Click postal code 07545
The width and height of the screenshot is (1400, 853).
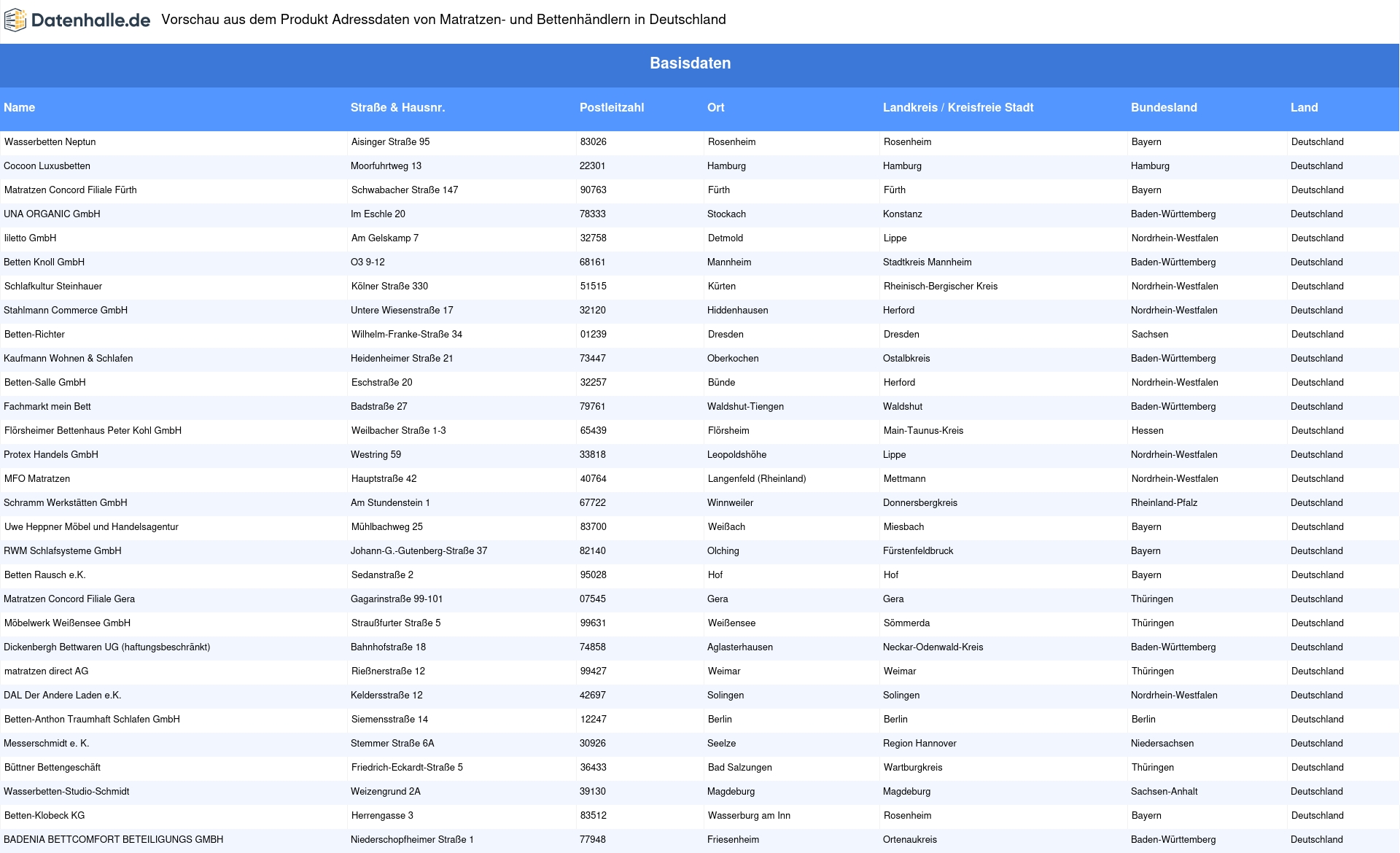pyautogui.click(x=592, y=599)
